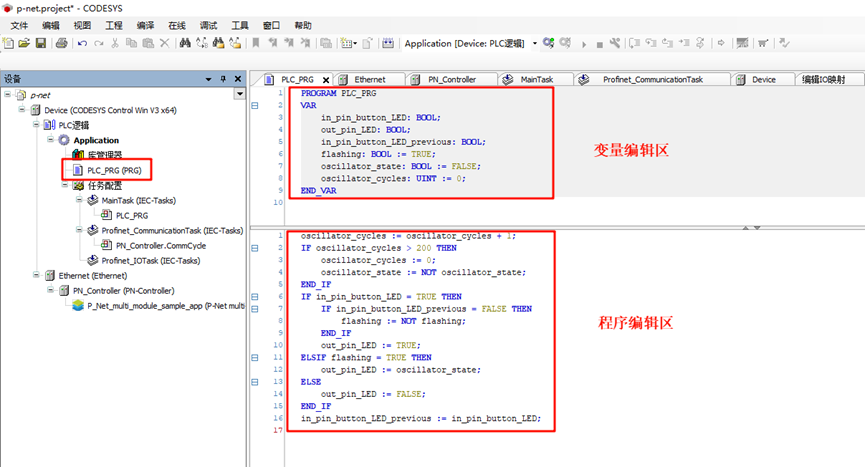Click the Undo arrow icon
Image resolution: width=865 pixels, height=467 pixels.
[x=83, y=44]
